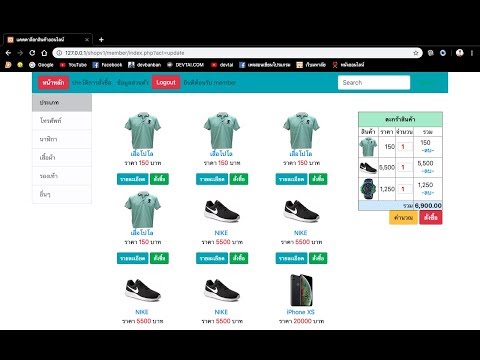Click the ตะกร้าสินค้า cart header

click(x=400, y=119)
